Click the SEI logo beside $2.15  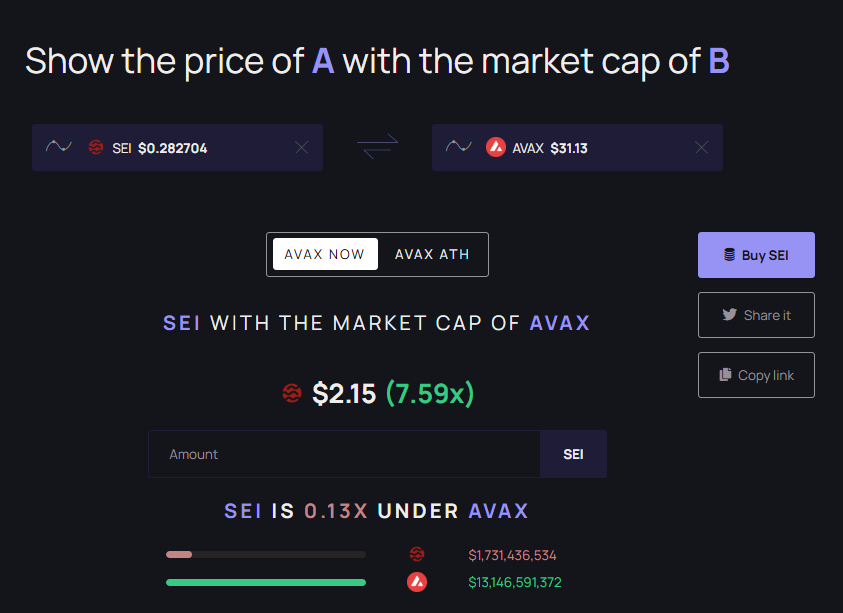292,394
